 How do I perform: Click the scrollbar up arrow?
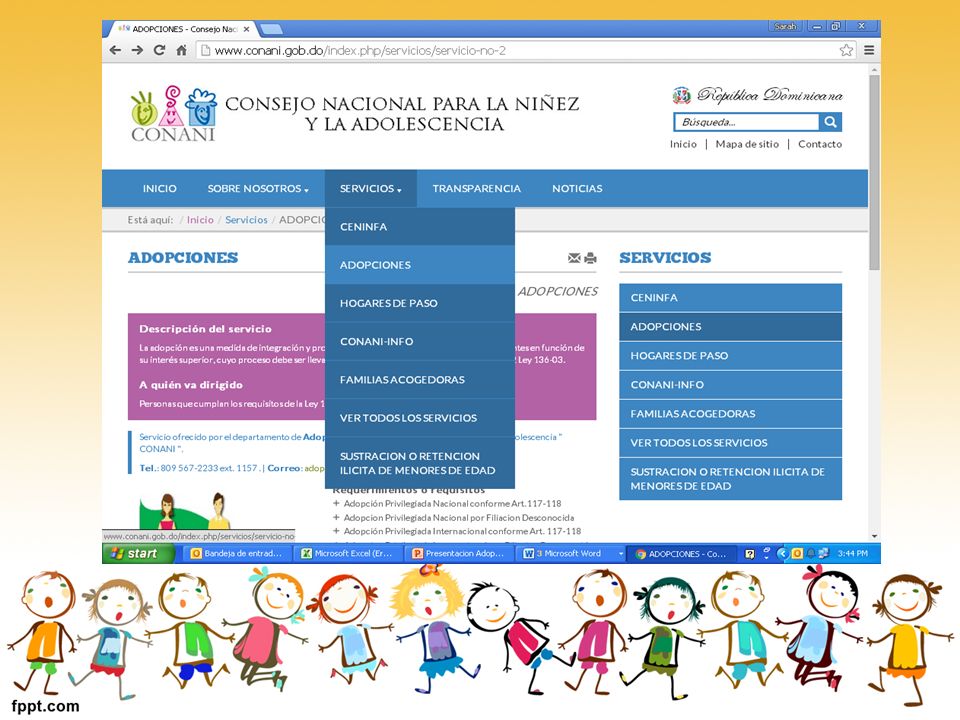[874, 70]
